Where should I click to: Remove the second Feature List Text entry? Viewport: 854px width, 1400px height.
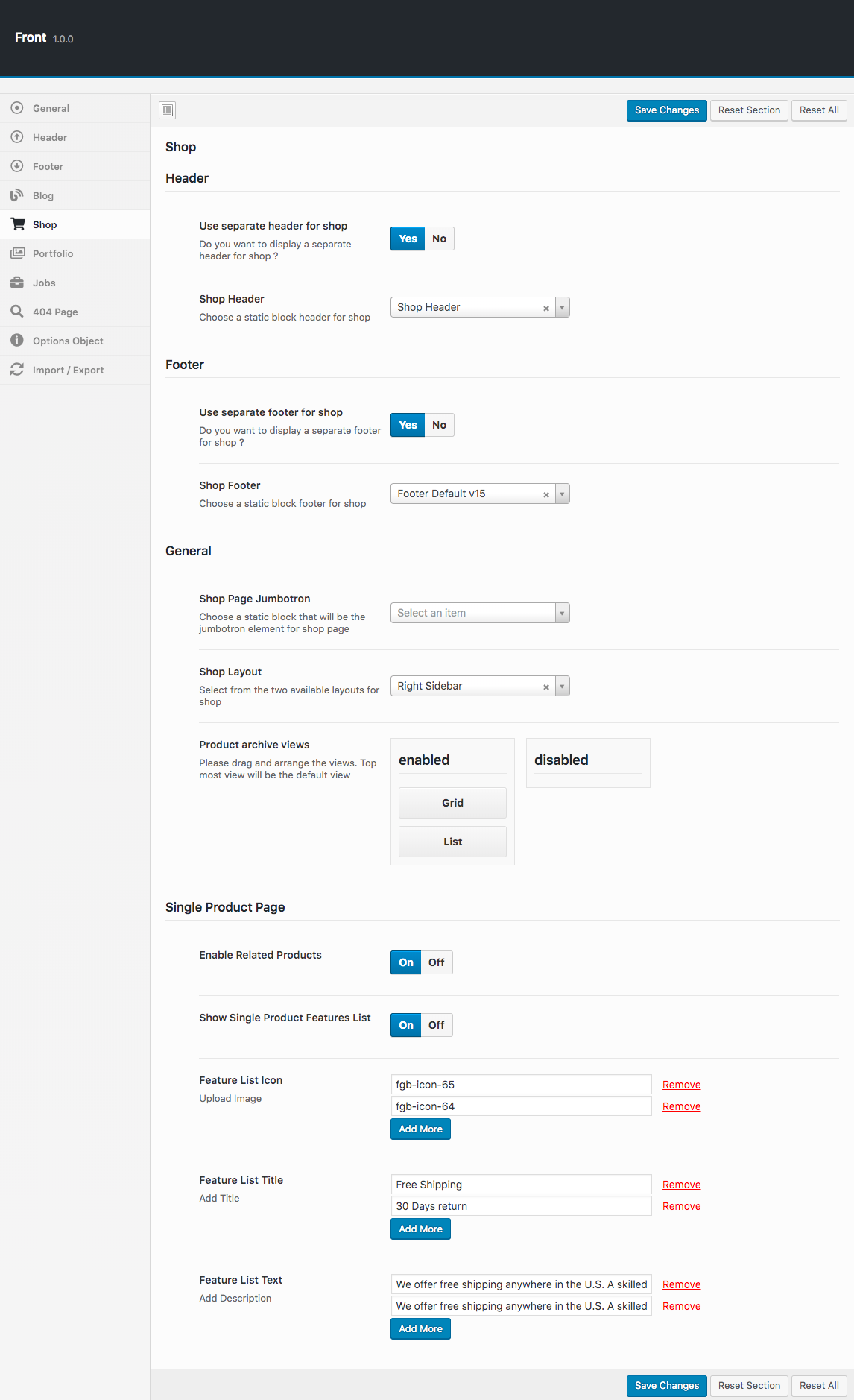pyautogui.click(x=681, y=1306)
